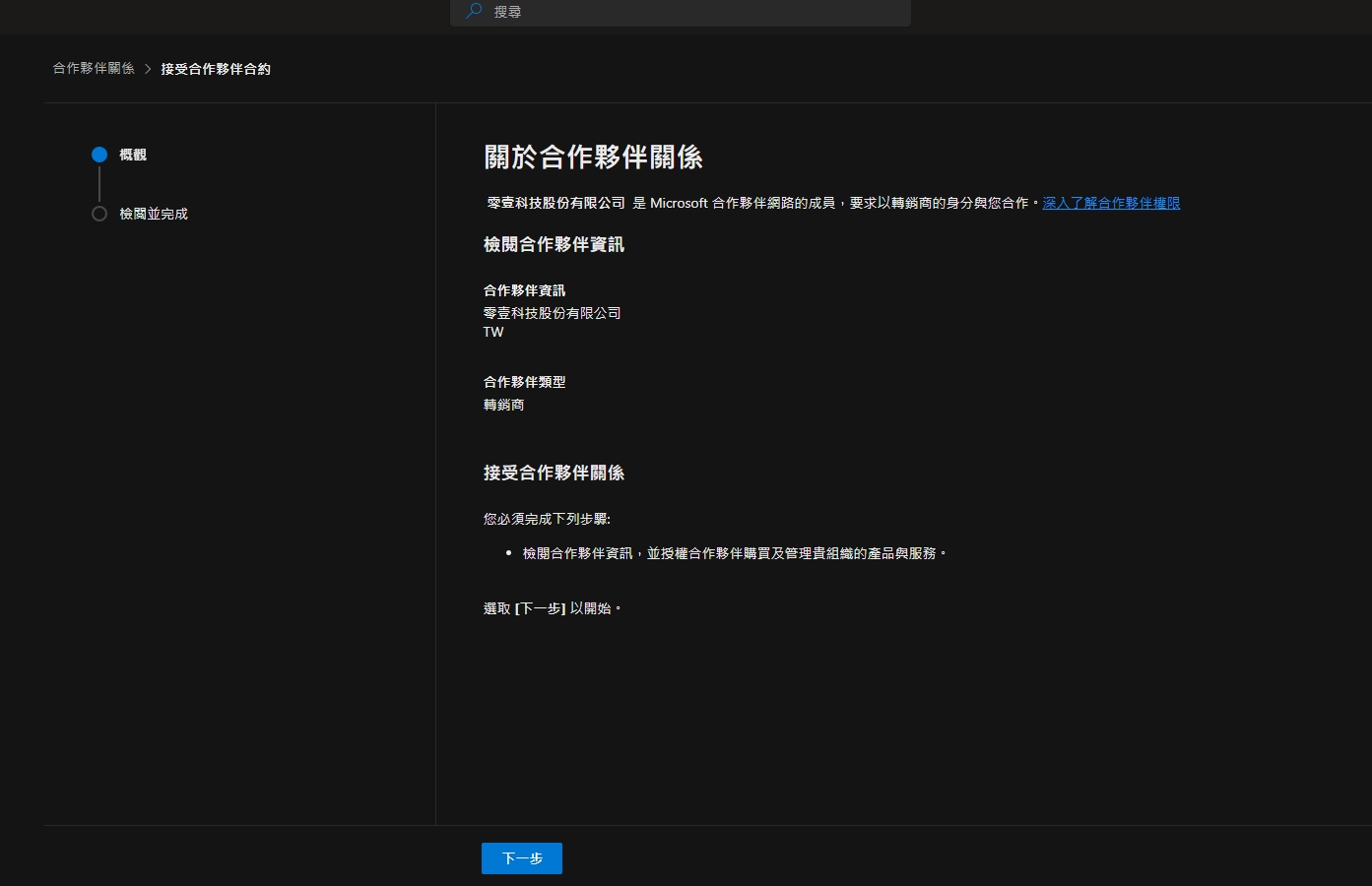
Task: Click the 檢閱合作夥伴資訊 section heading
Action: (x=554, y=244)
